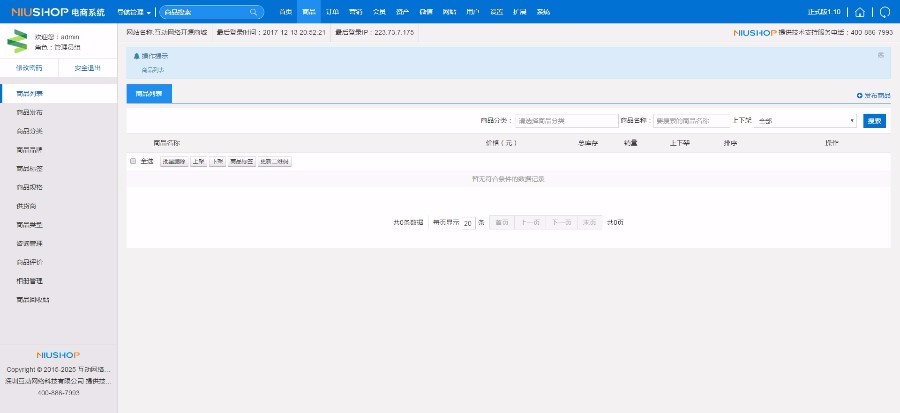Click the home icon in top bar

(x=859, y=12)
